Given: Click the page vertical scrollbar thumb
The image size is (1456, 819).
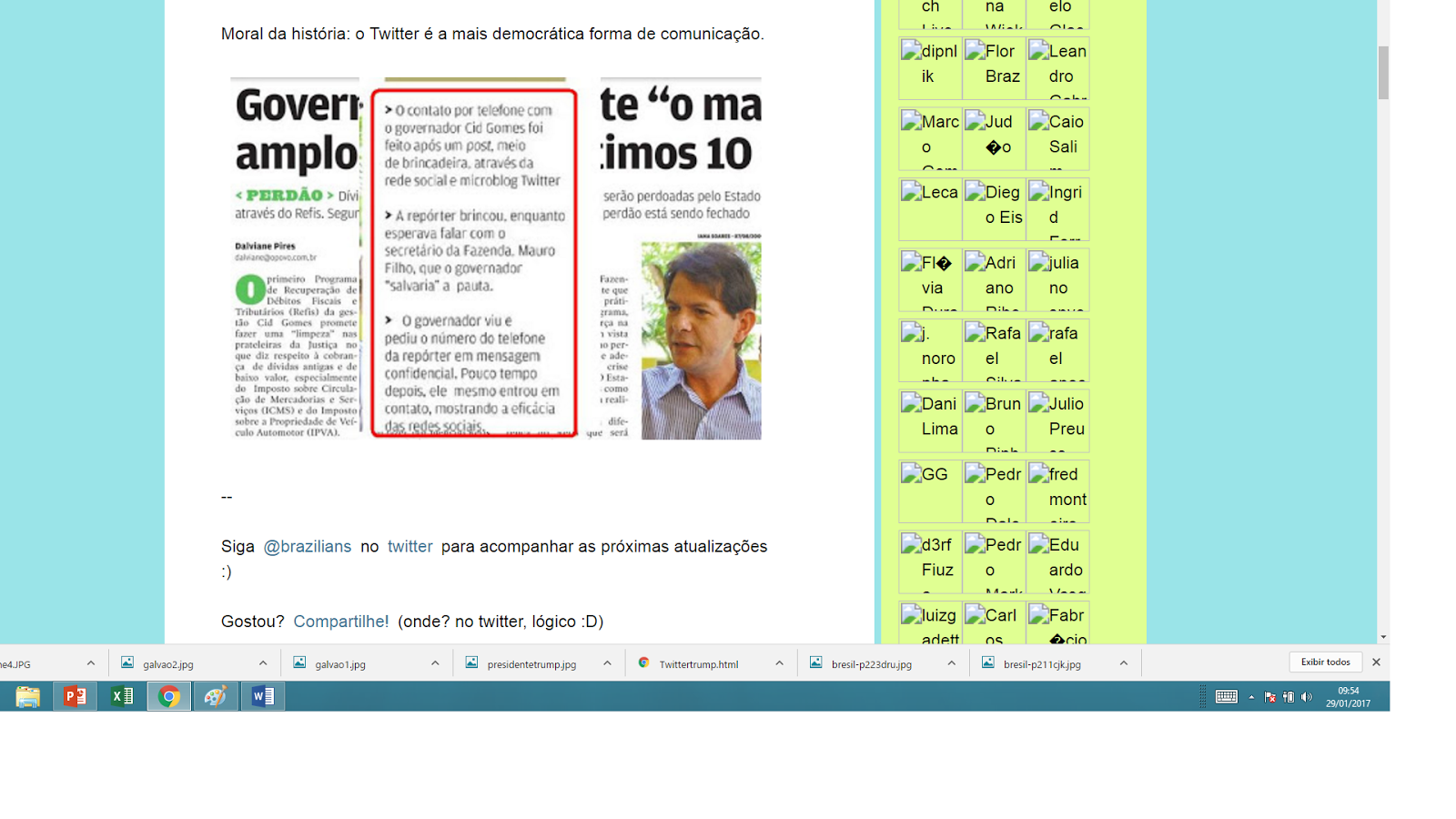Looking at the screenshot, I should coord(1383,73).
